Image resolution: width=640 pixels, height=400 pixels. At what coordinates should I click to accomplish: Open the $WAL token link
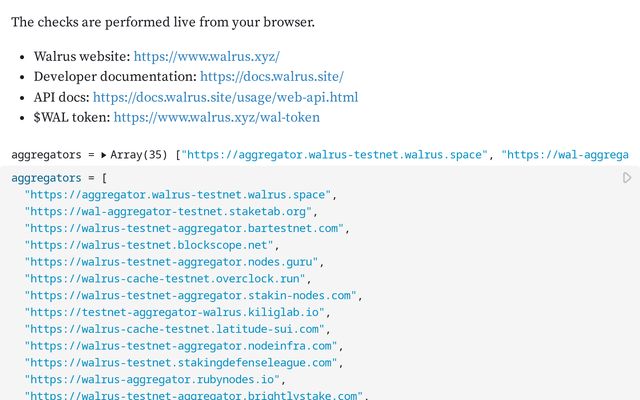pyautogui.click(x=216, y=117)
